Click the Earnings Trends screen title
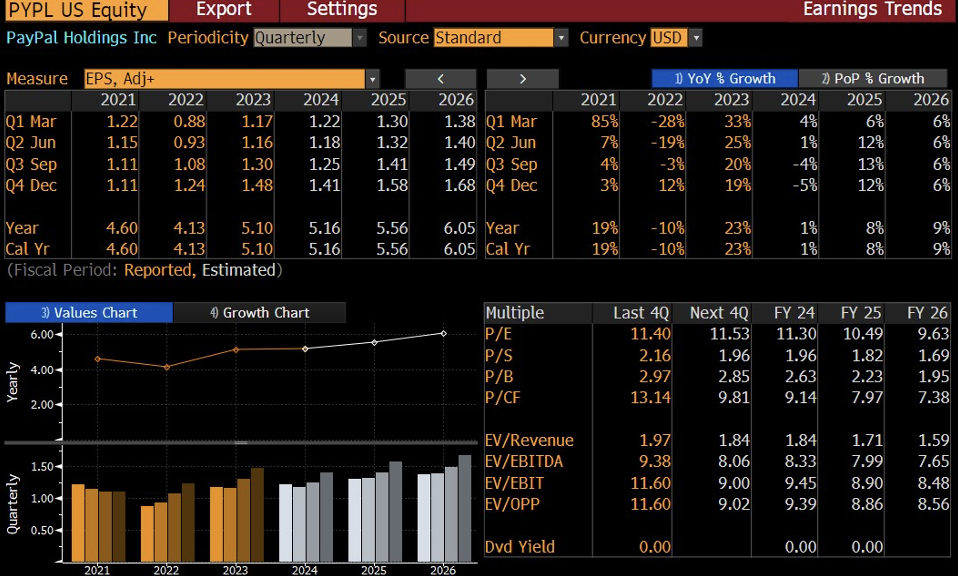The height and width of the screenshot is (576, 958). click(872, 9)
